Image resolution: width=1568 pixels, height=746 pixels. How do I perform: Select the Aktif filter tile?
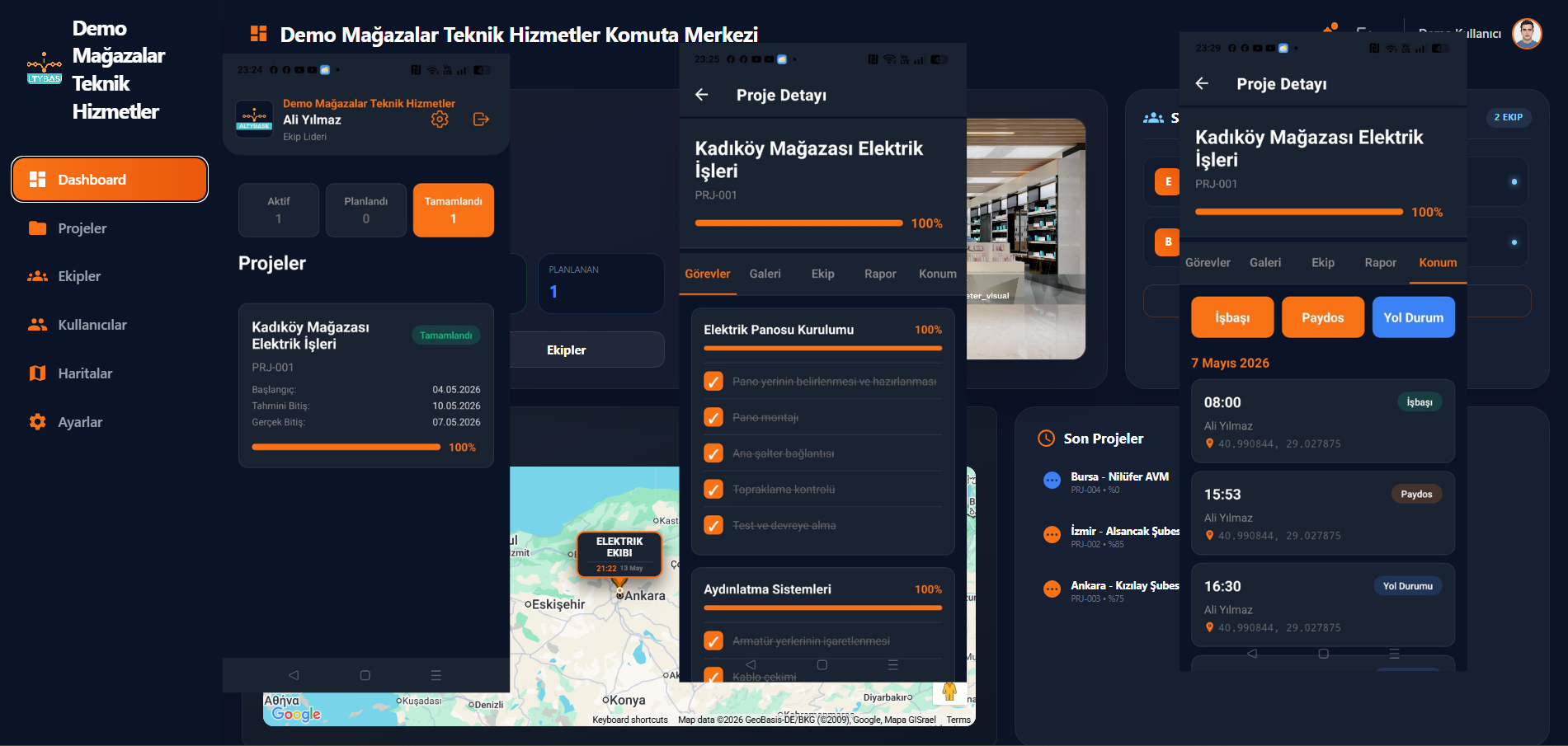[279, 210]
